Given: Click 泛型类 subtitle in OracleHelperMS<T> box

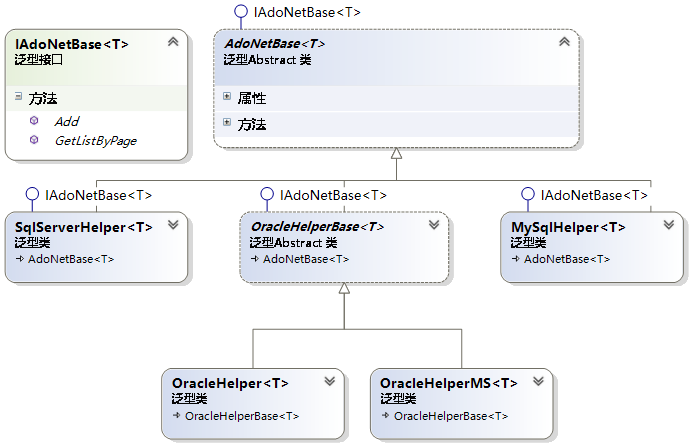Looking at the screenshot, I should coord(398,399).
